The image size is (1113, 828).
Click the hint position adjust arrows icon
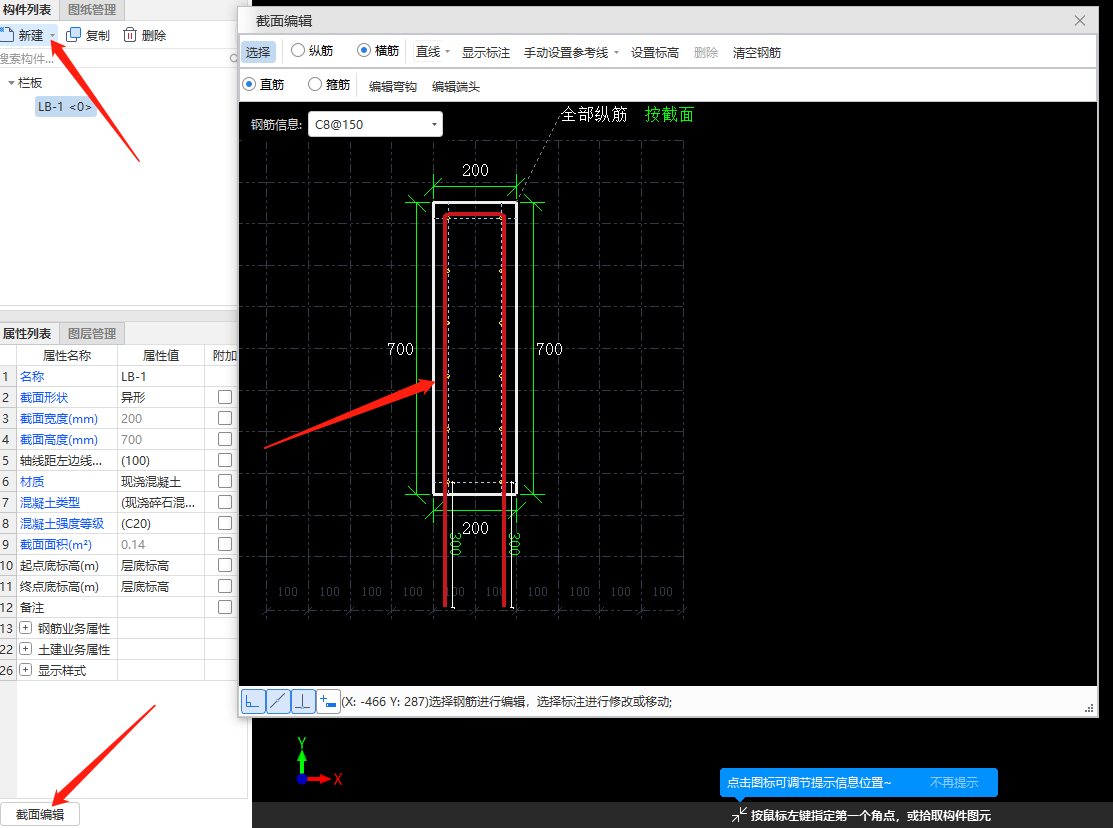pyautogui.click(x=739, y=815)
